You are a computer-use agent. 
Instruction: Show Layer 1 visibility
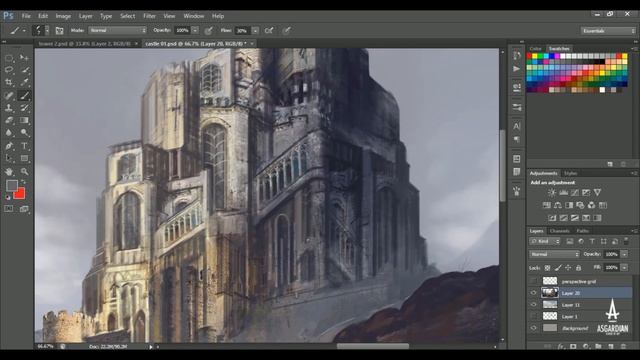click(x=533, y=316)
